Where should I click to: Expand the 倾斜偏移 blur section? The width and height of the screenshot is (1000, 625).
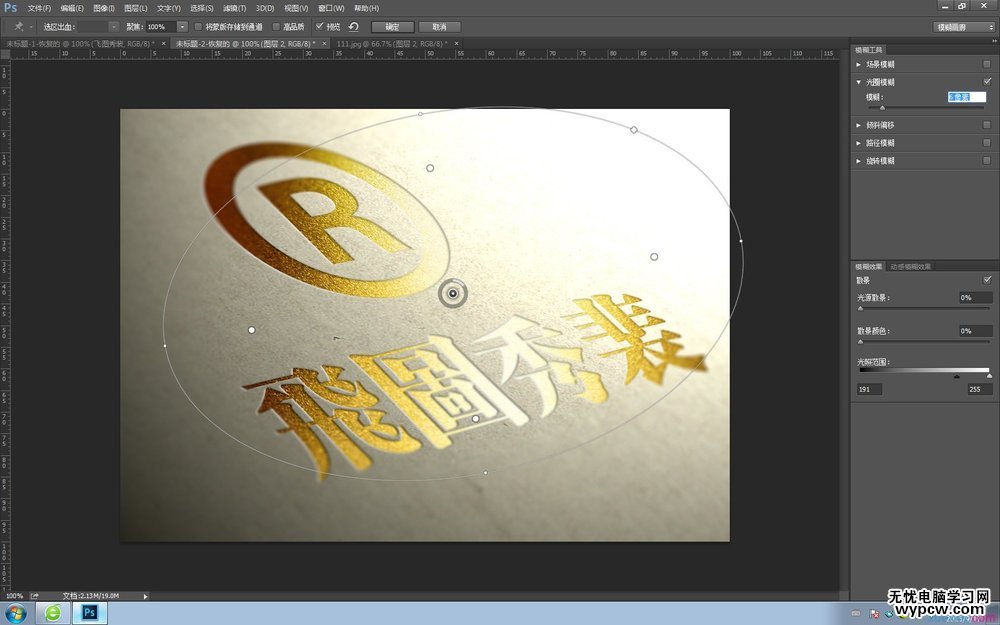click(858, 123)
